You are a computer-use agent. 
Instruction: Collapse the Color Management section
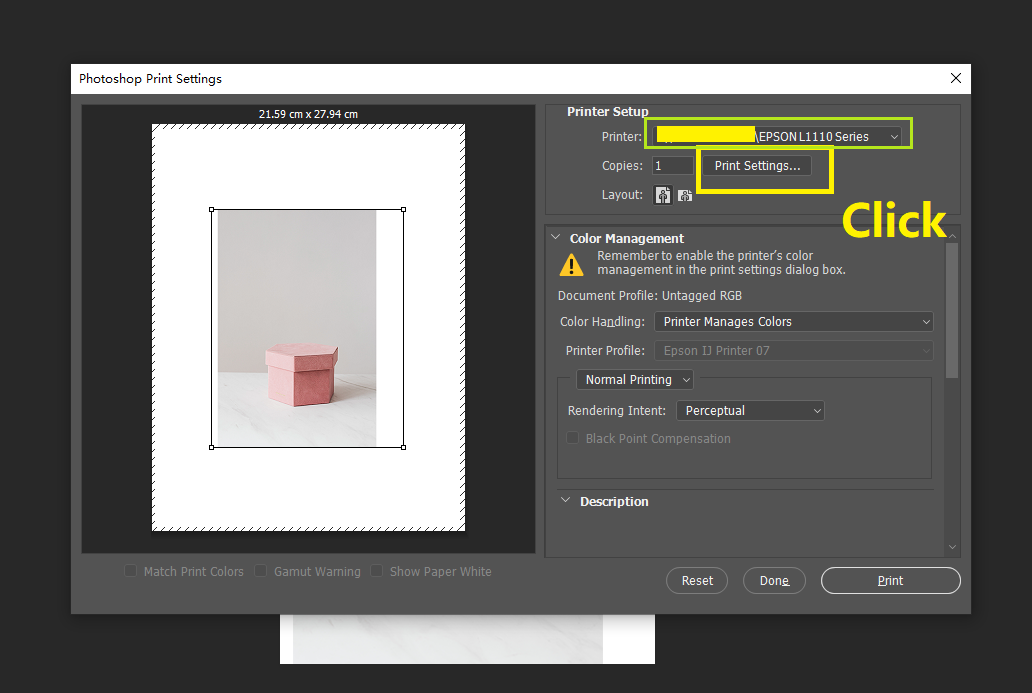point(557,238)
